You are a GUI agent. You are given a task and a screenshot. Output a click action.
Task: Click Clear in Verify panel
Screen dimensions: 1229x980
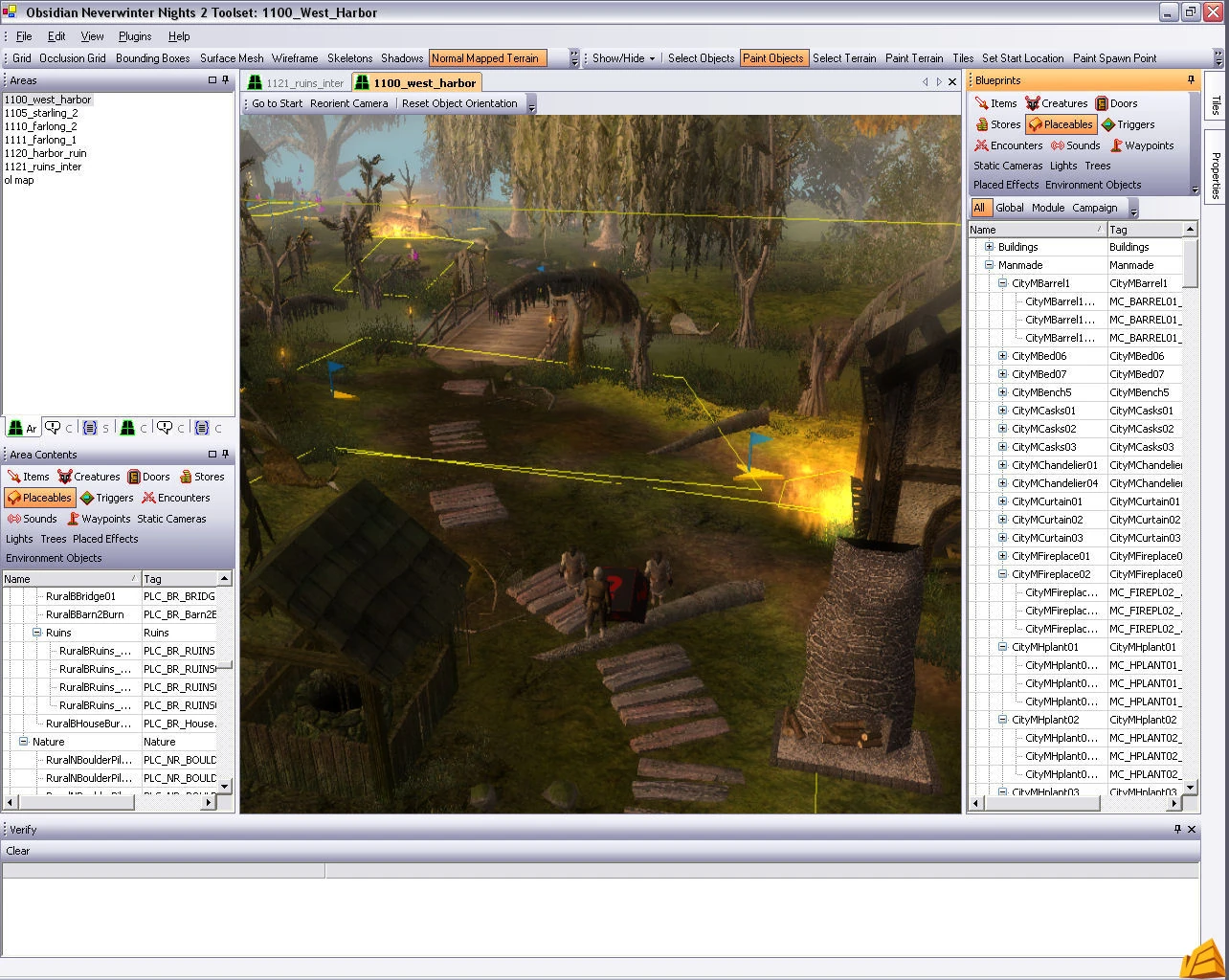tap(18, 851)
